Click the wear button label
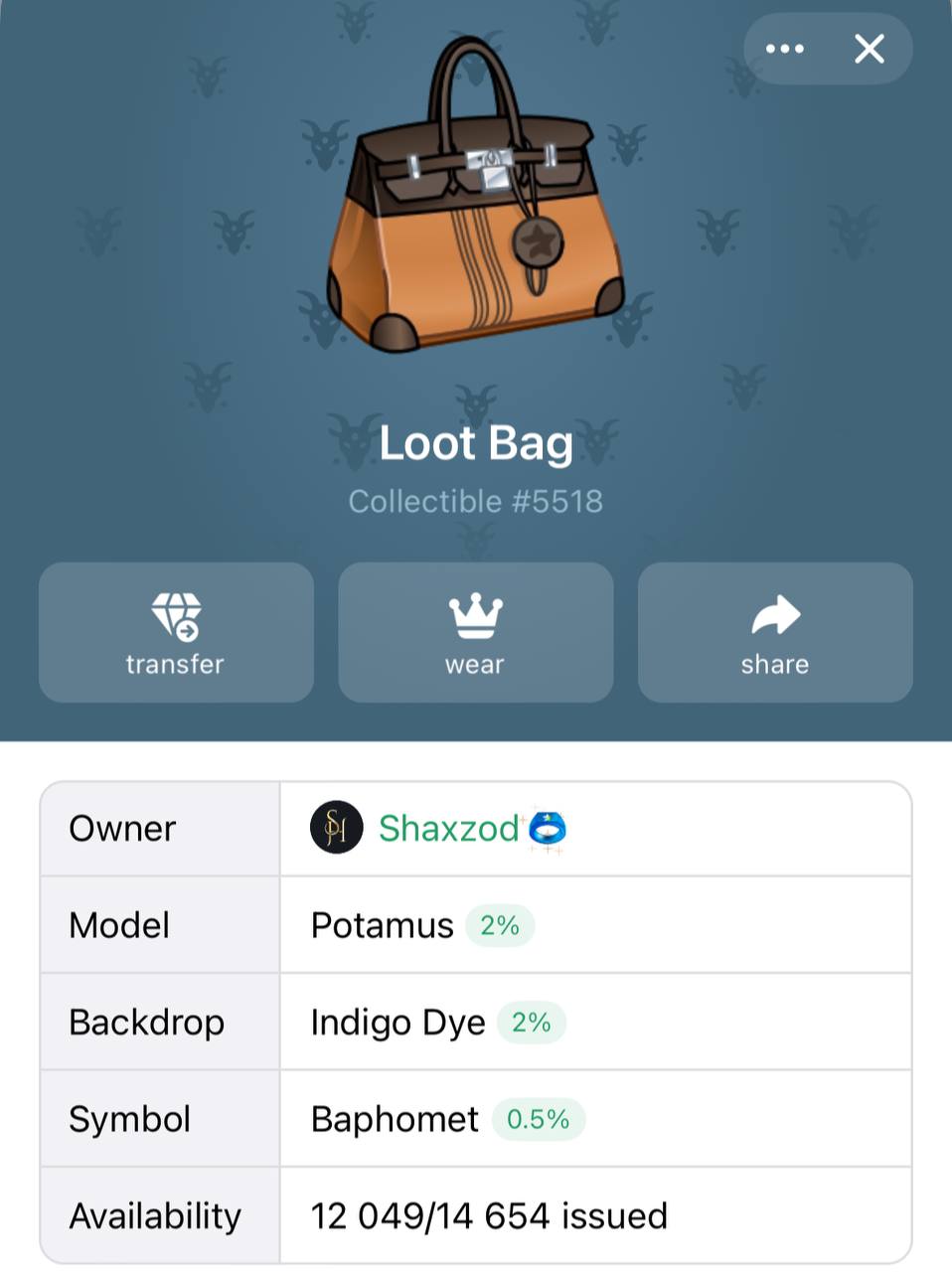The height and width of the screenshot is (1272, 952). tap(475, 664)
